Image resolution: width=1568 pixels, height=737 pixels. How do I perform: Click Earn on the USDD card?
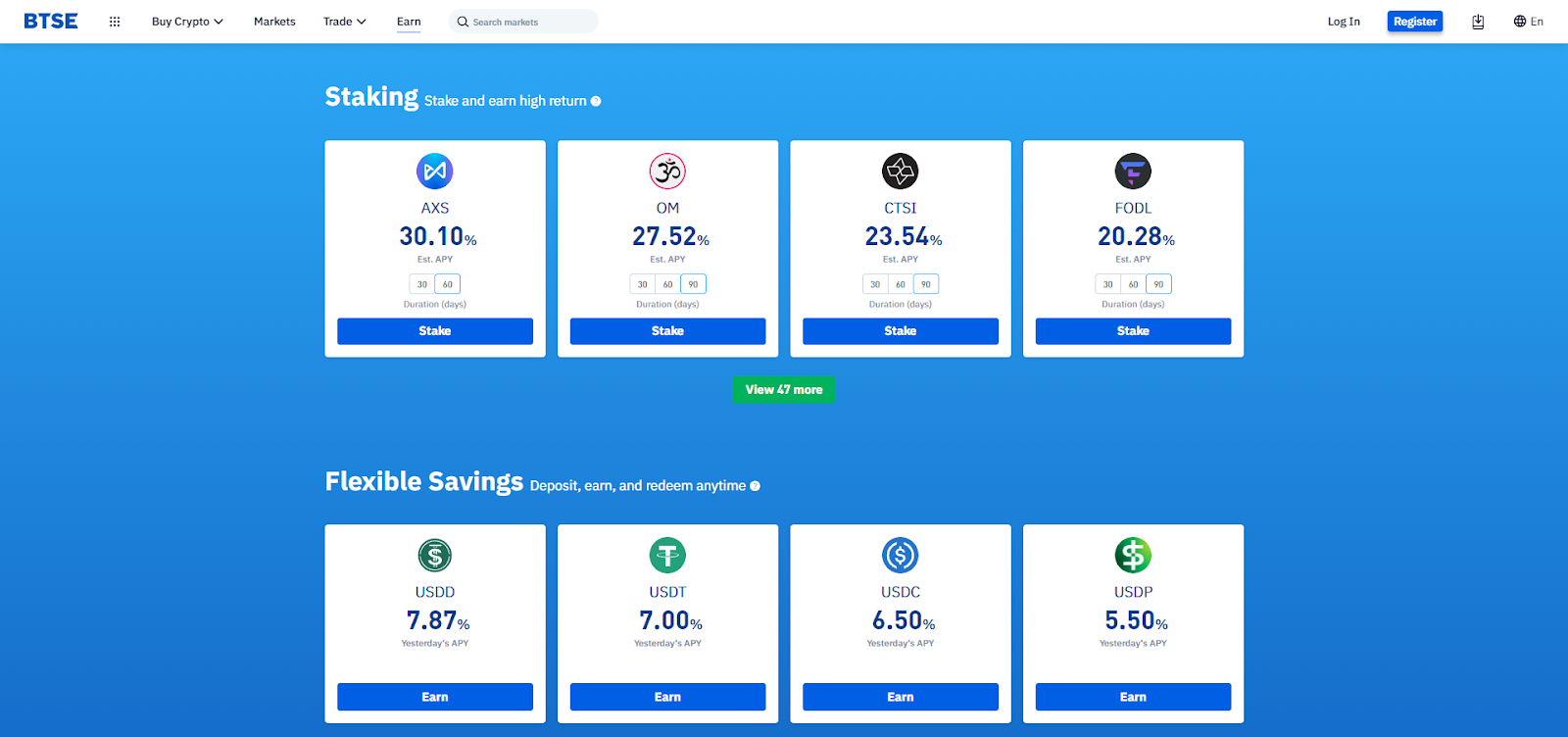[x=435, y=697]
